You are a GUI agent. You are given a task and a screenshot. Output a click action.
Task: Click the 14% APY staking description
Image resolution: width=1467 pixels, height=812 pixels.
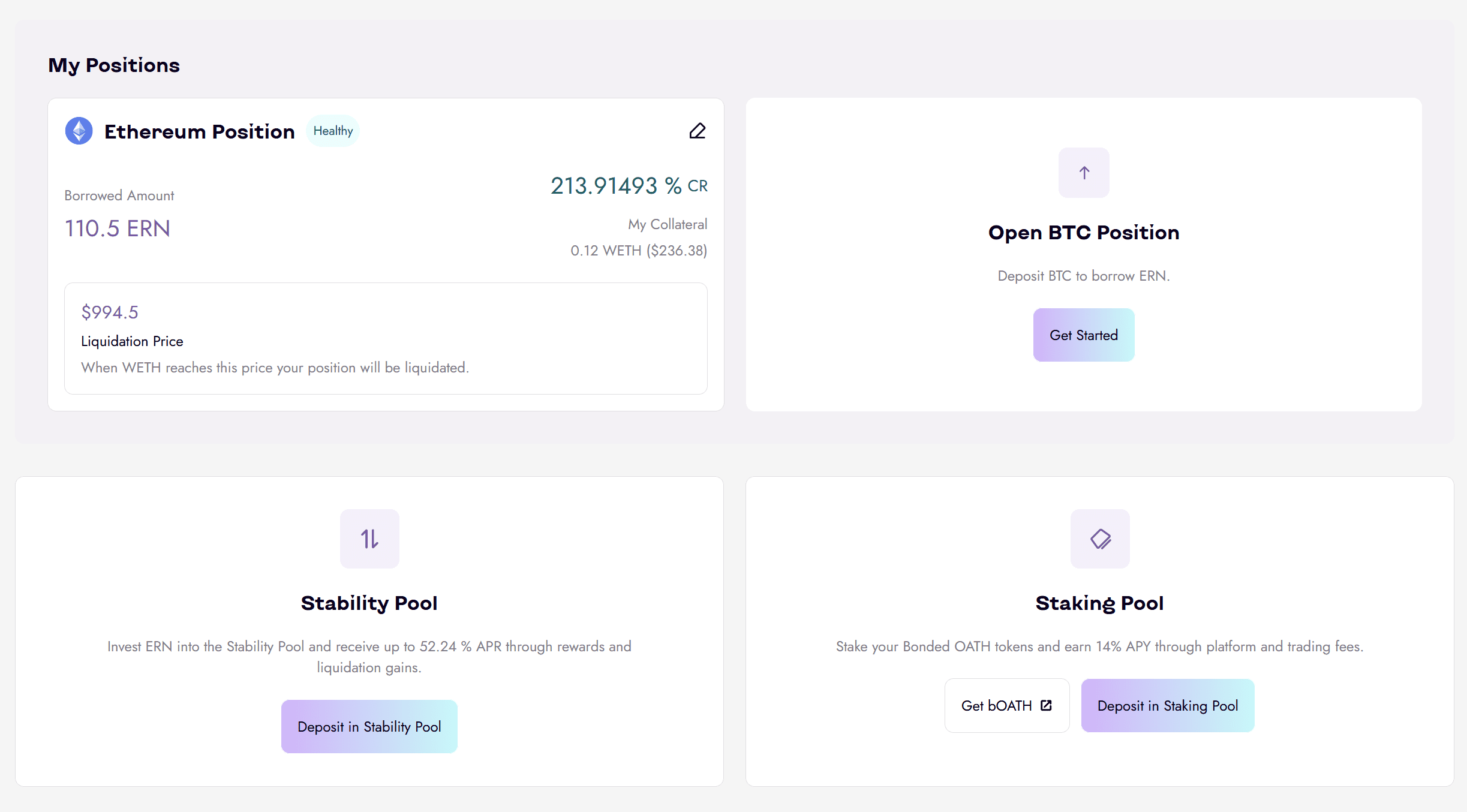tap(1100, 646)
